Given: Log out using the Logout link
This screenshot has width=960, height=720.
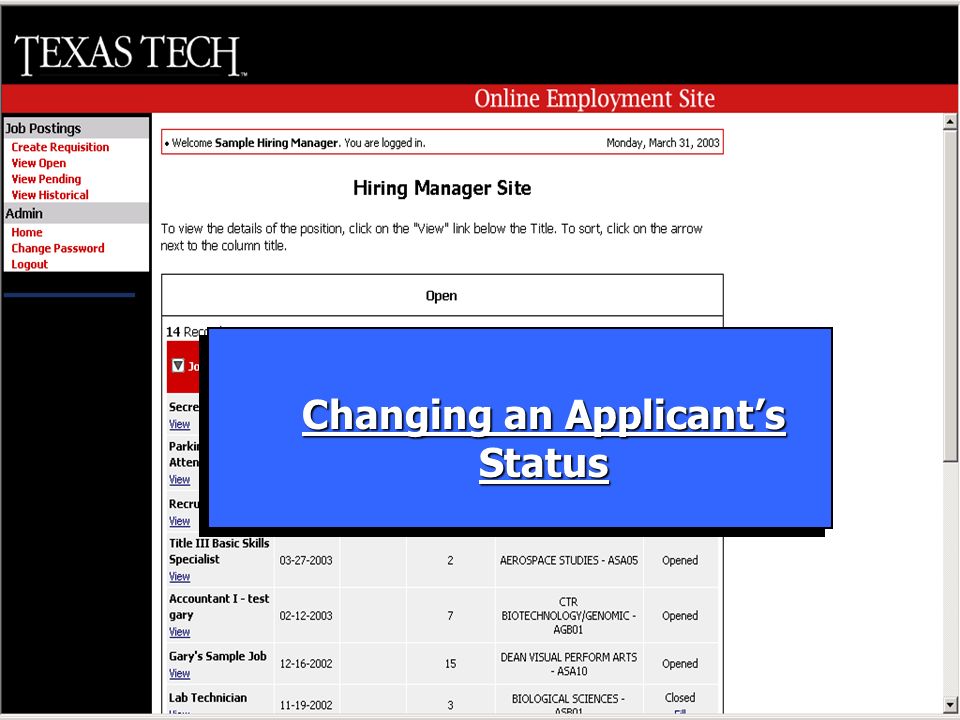Looking at the screenshot, I should [x=29, y=264].
